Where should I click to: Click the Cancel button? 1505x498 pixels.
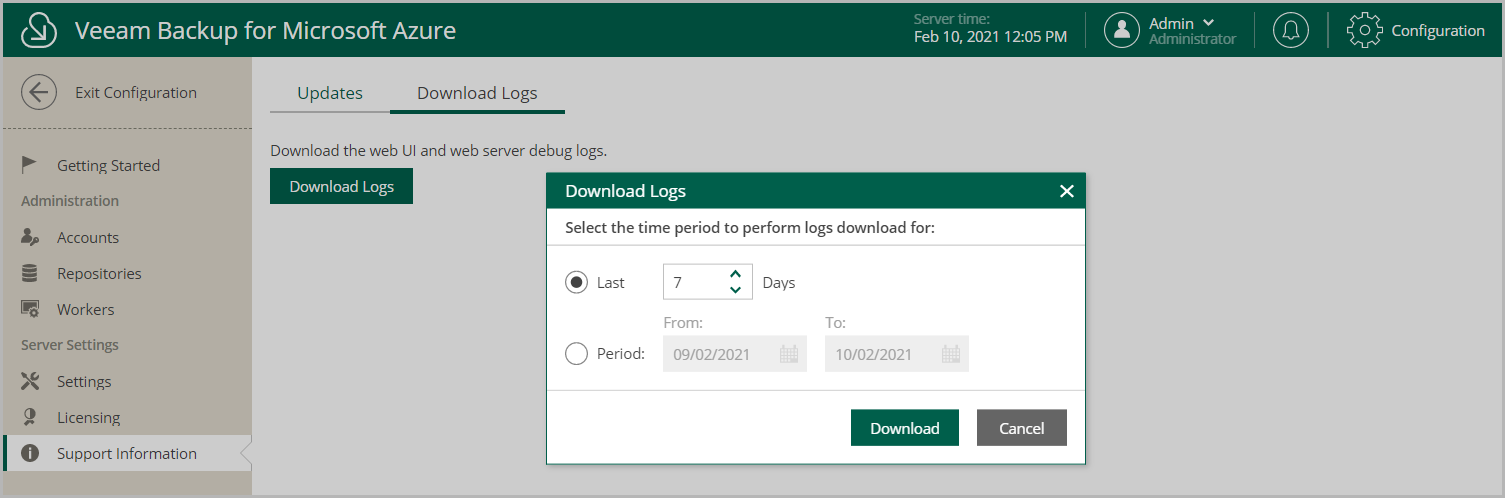pyautogui.click(x=1022, y=428)
